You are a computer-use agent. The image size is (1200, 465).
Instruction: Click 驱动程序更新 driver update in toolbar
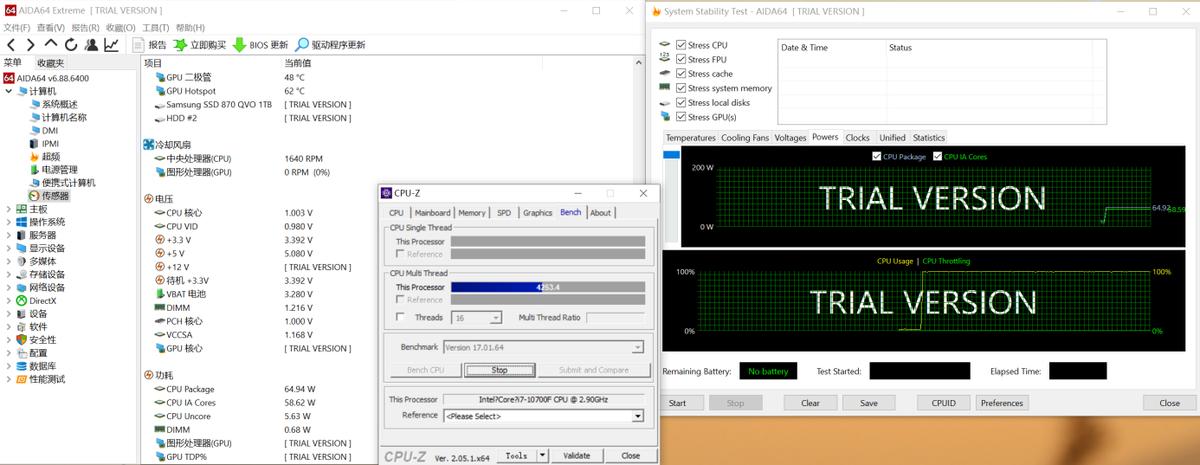330,45
